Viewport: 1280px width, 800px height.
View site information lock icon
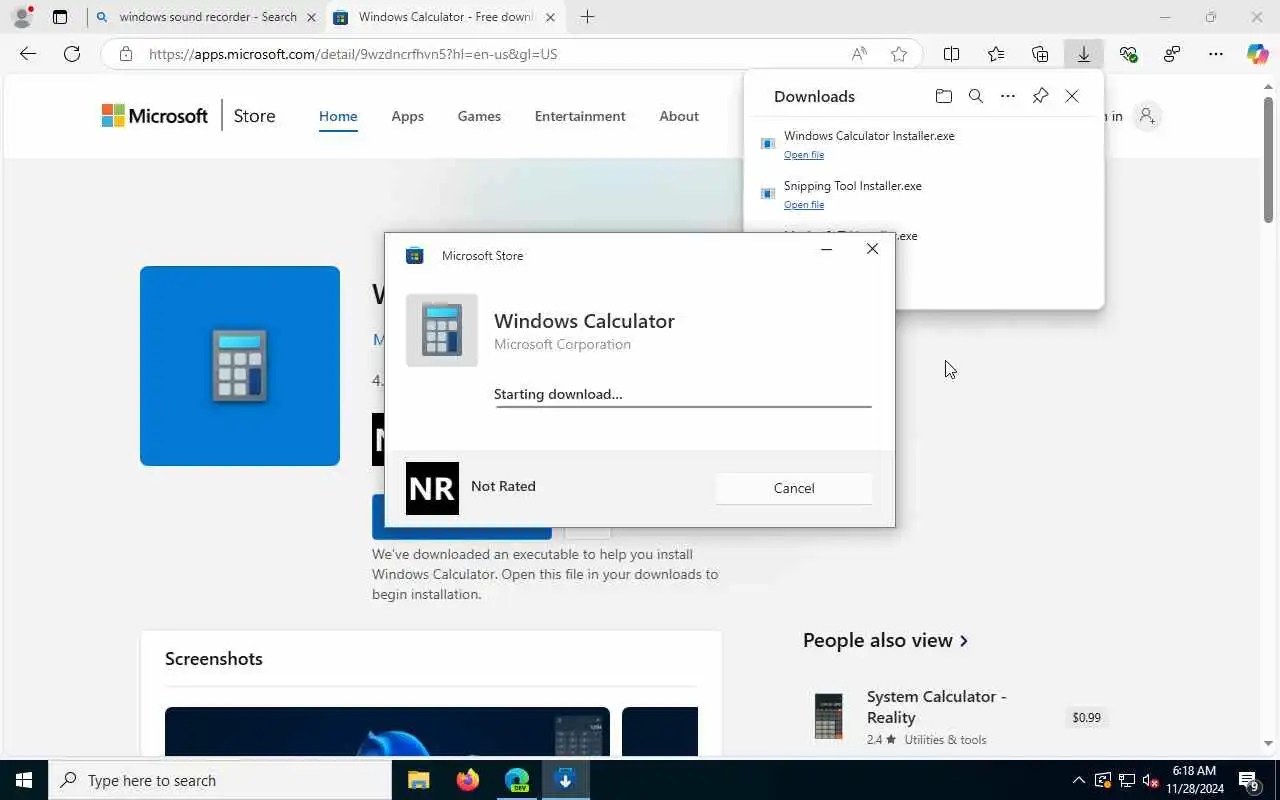click(x=126, y=54)
